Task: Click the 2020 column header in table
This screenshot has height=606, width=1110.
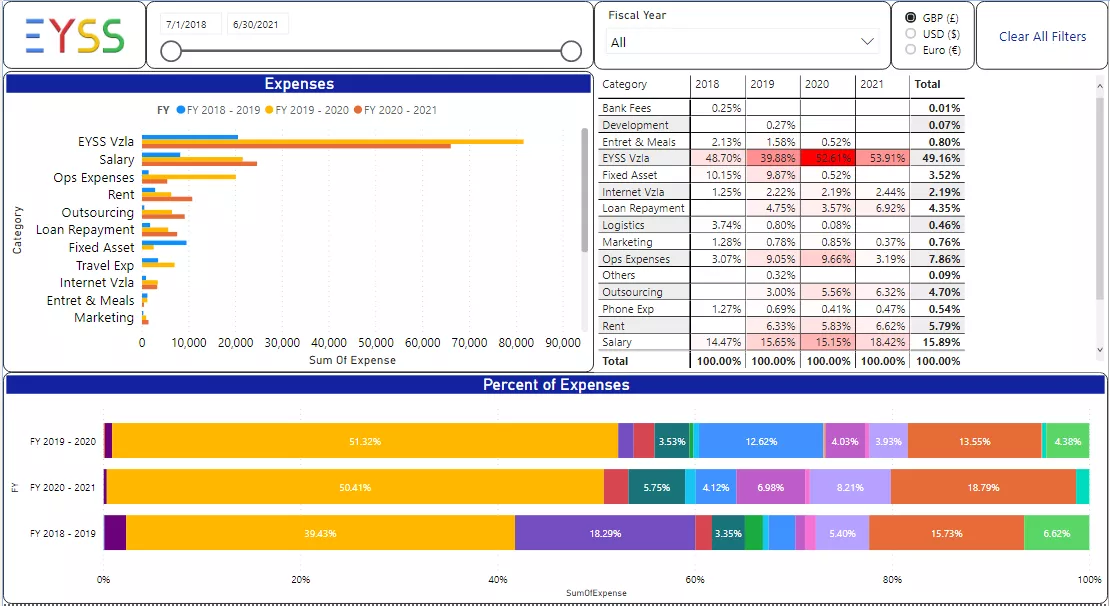Action: [818, 85]
